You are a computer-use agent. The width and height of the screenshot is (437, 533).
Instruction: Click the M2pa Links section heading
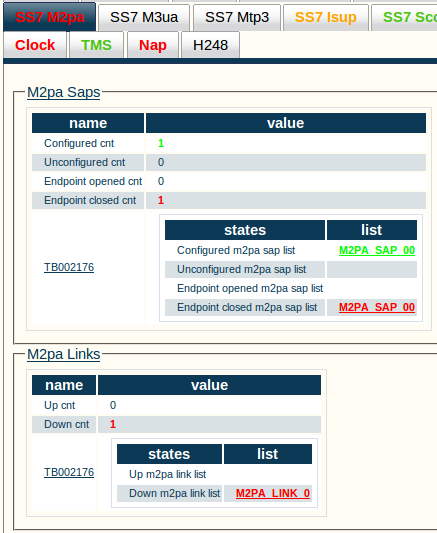pos(64,354)
